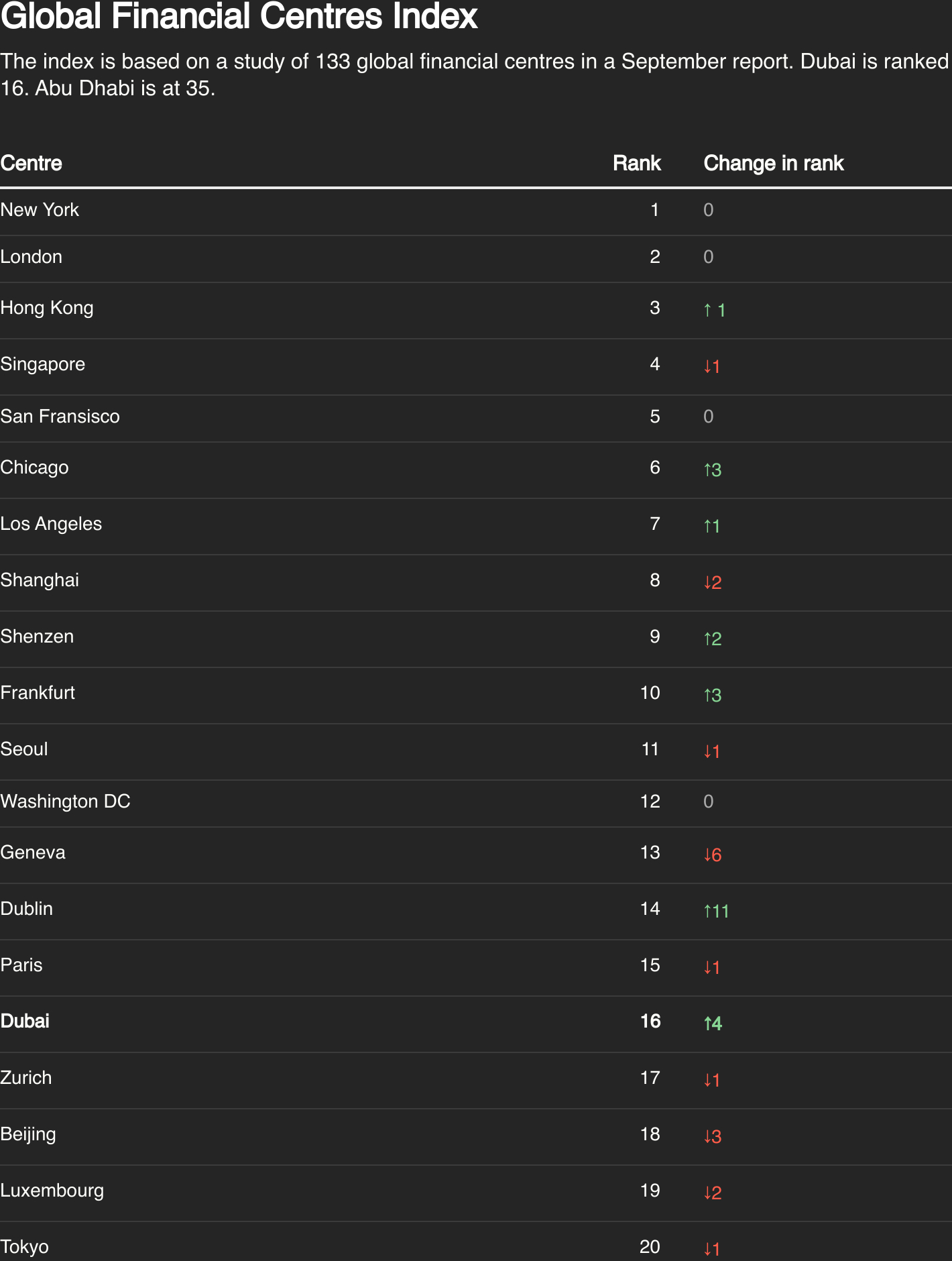Sort by the Centre column header
952x1261 pixels.
click(32, 163)
